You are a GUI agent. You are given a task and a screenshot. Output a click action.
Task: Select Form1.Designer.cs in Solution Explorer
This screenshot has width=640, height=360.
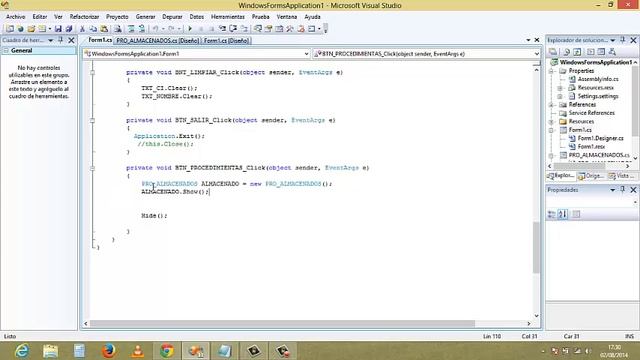[600, 138]
